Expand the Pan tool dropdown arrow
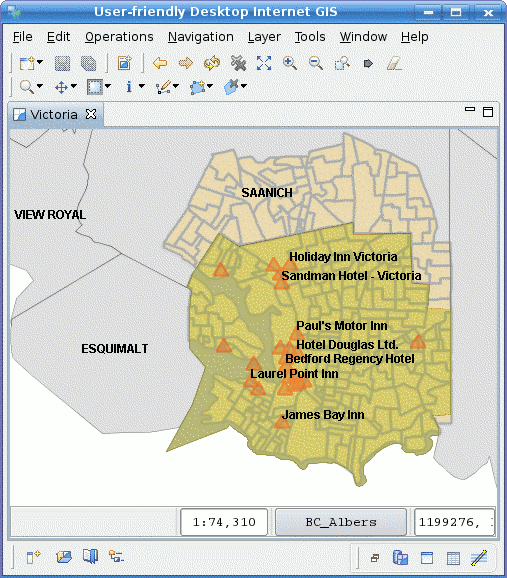This screenshot has width=507, height=578. point(74,86)
